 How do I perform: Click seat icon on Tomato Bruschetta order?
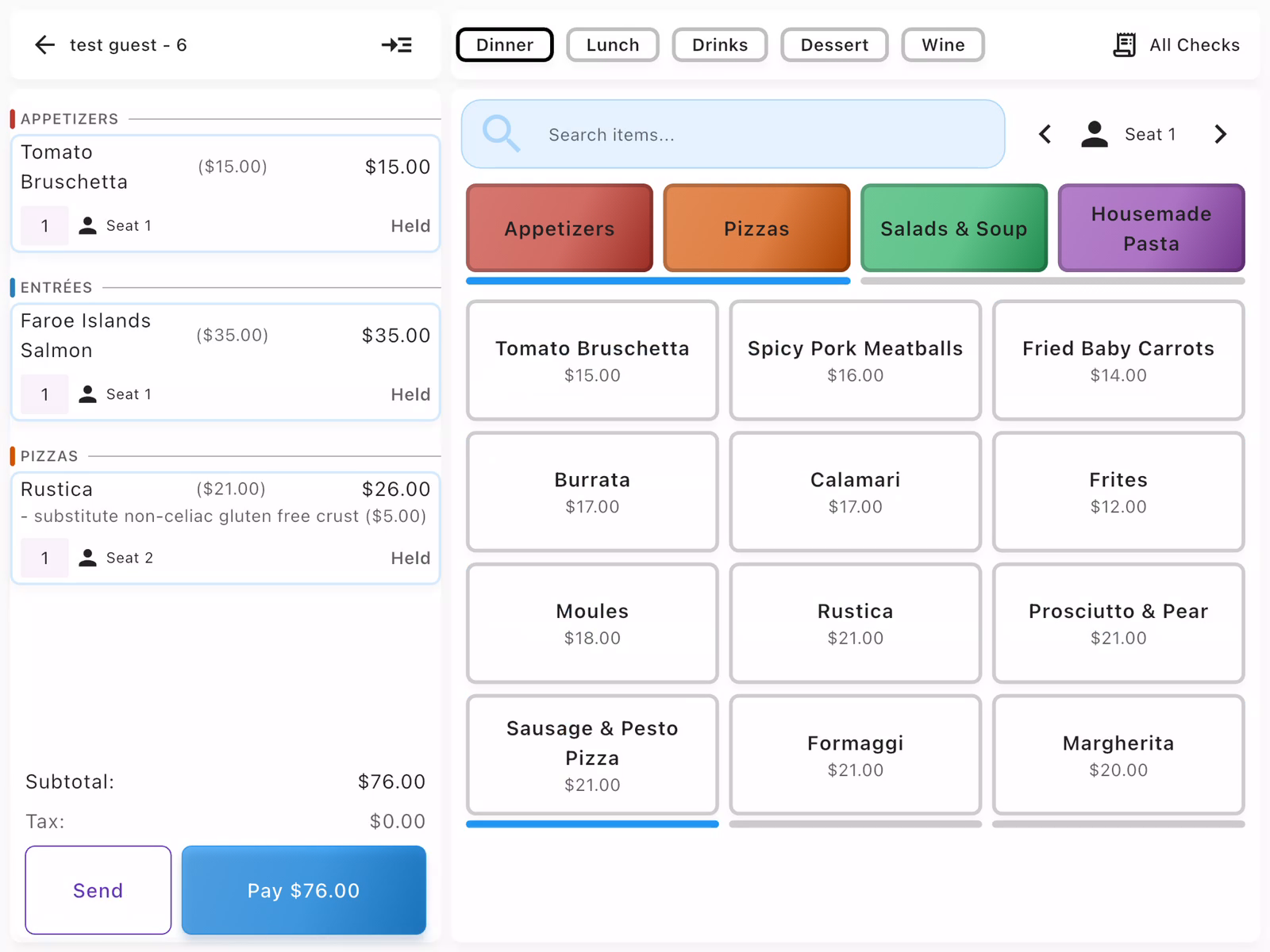(x=88, y=226)
